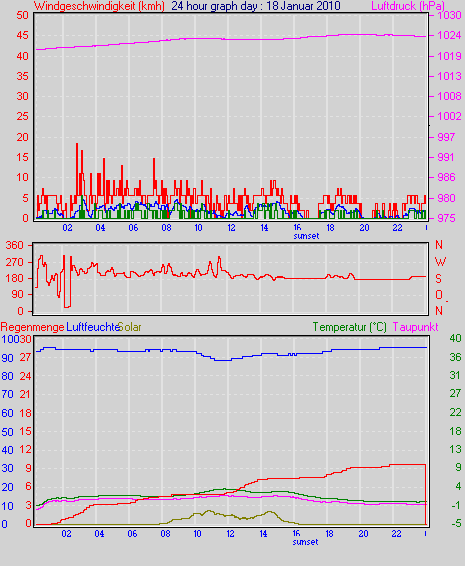This screenshot has width=465, height=566.
Task: Click the 'Windgeschwindigkeit (kmh)' title label
Action: pos(99,6)
